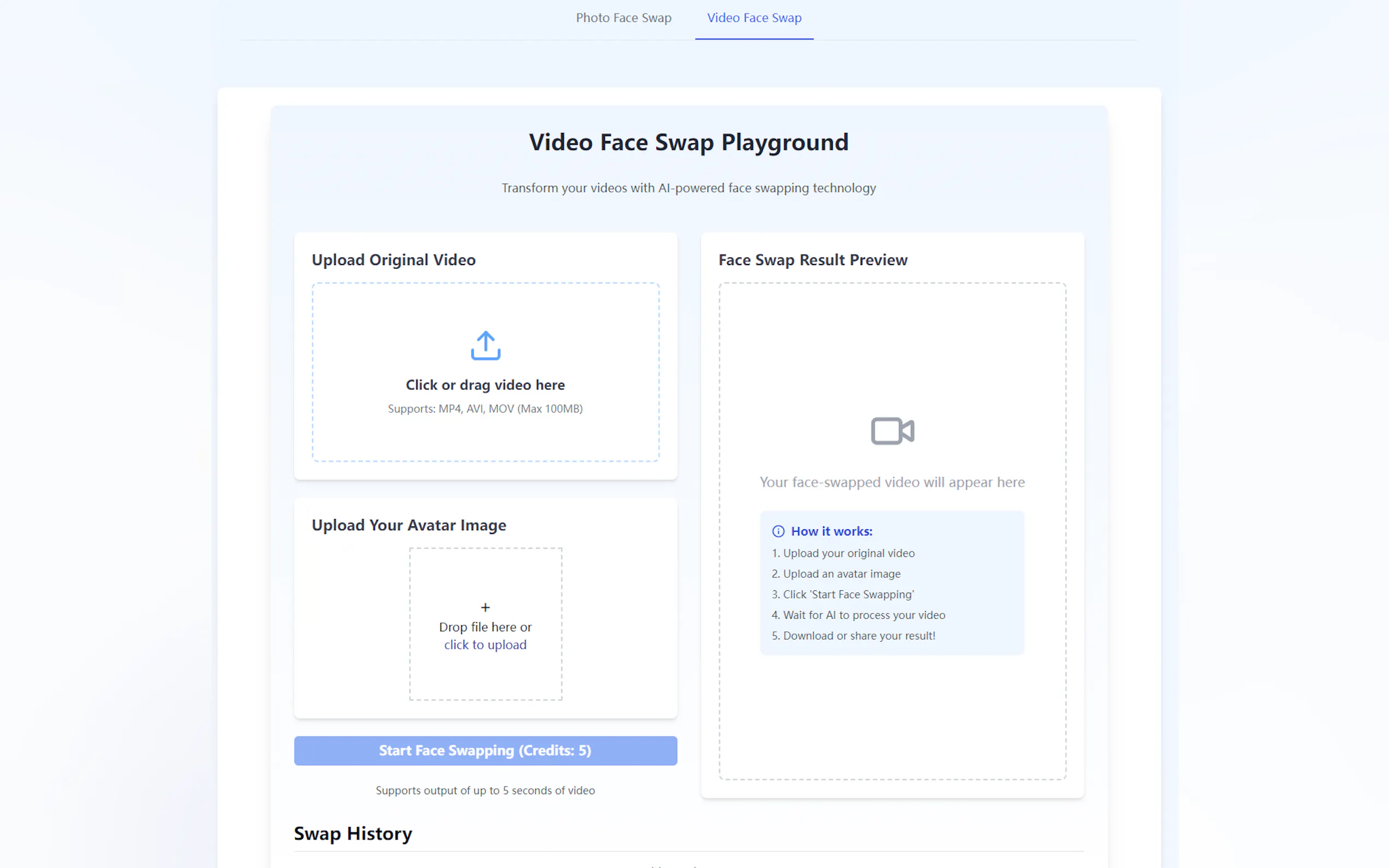The image size is (1389, 868).
Task: Click the plus icon in avatar dropzone
Action: [x=485, y=607]
